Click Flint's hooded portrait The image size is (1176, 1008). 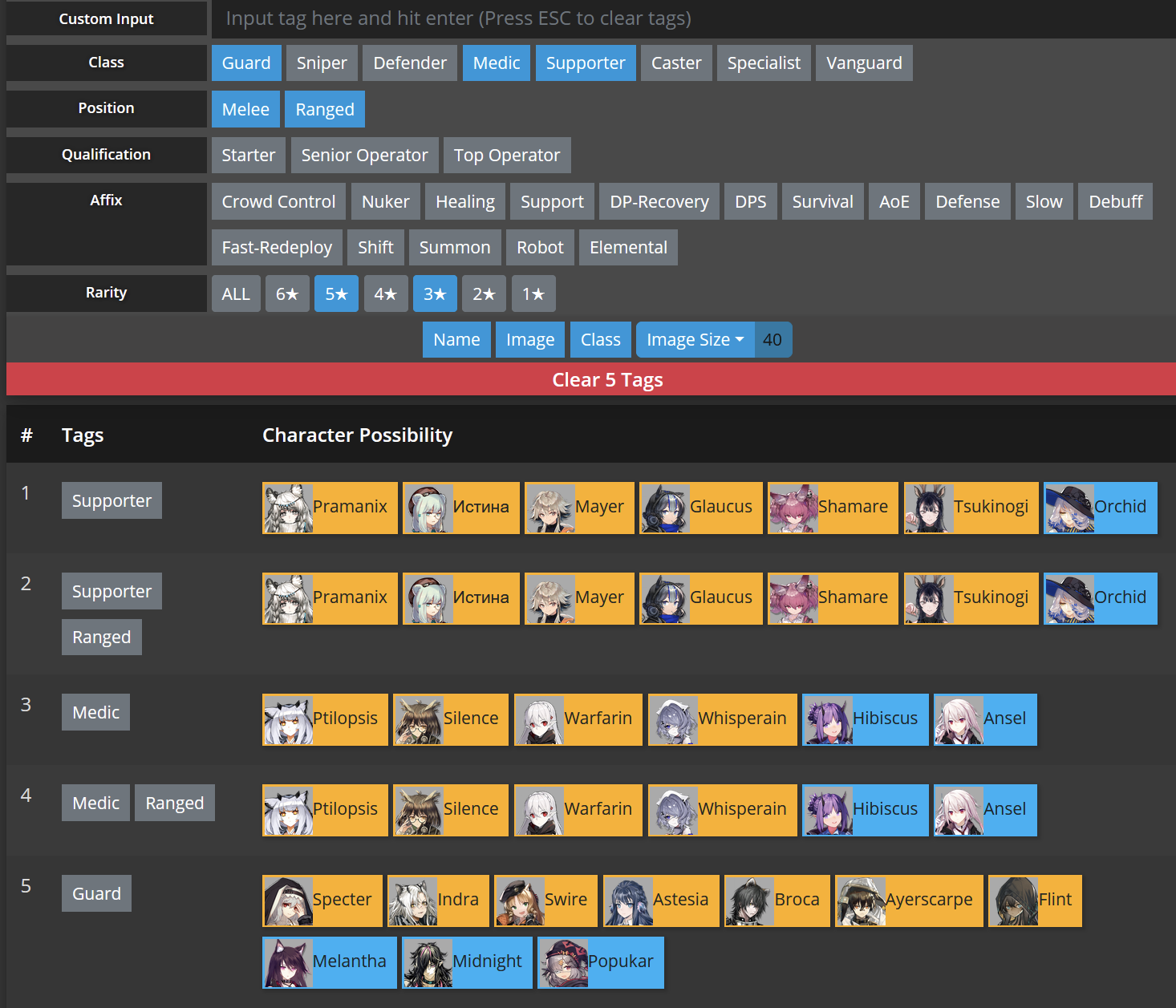(1014, 901)
